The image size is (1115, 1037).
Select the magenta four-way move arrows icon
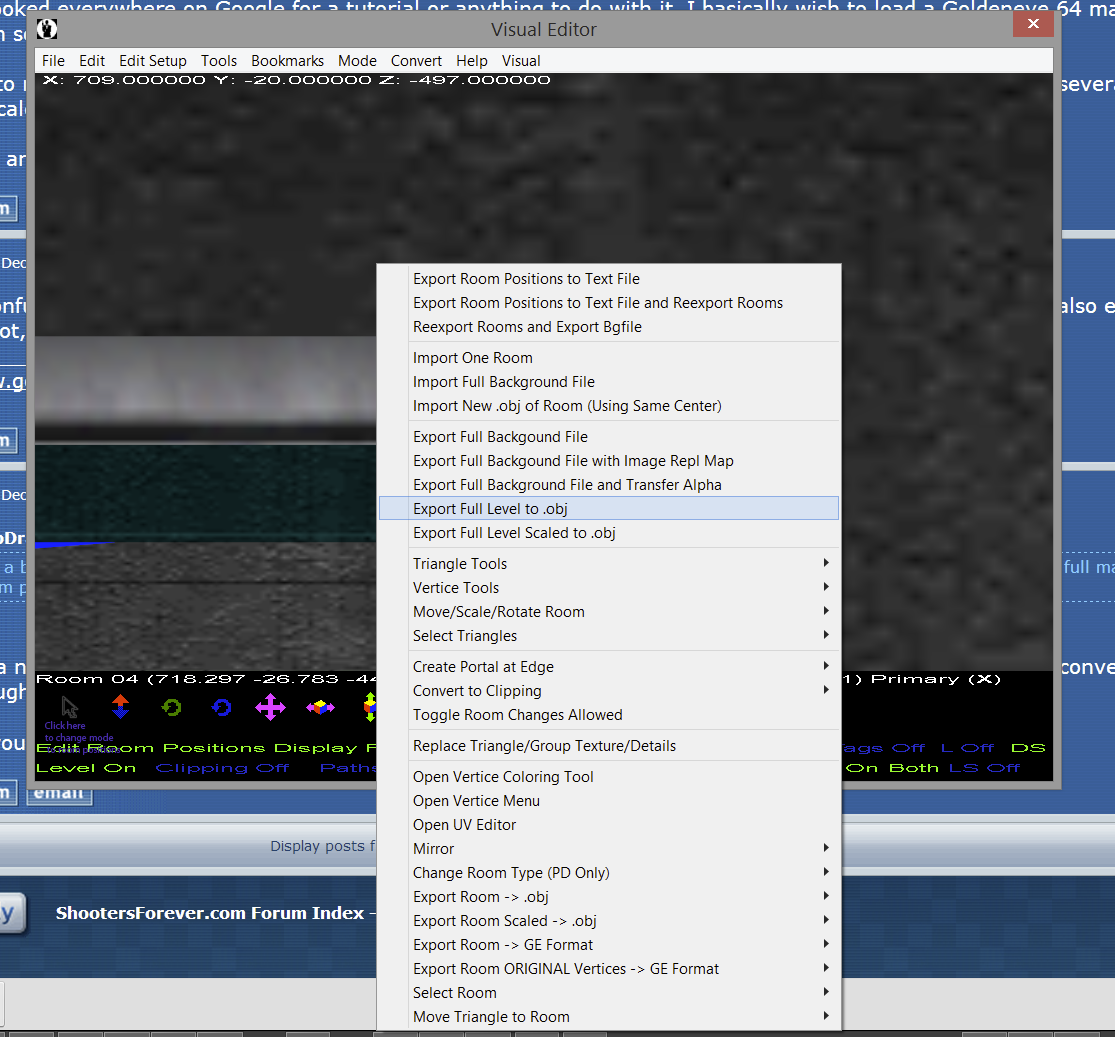[x=270, y=708]
